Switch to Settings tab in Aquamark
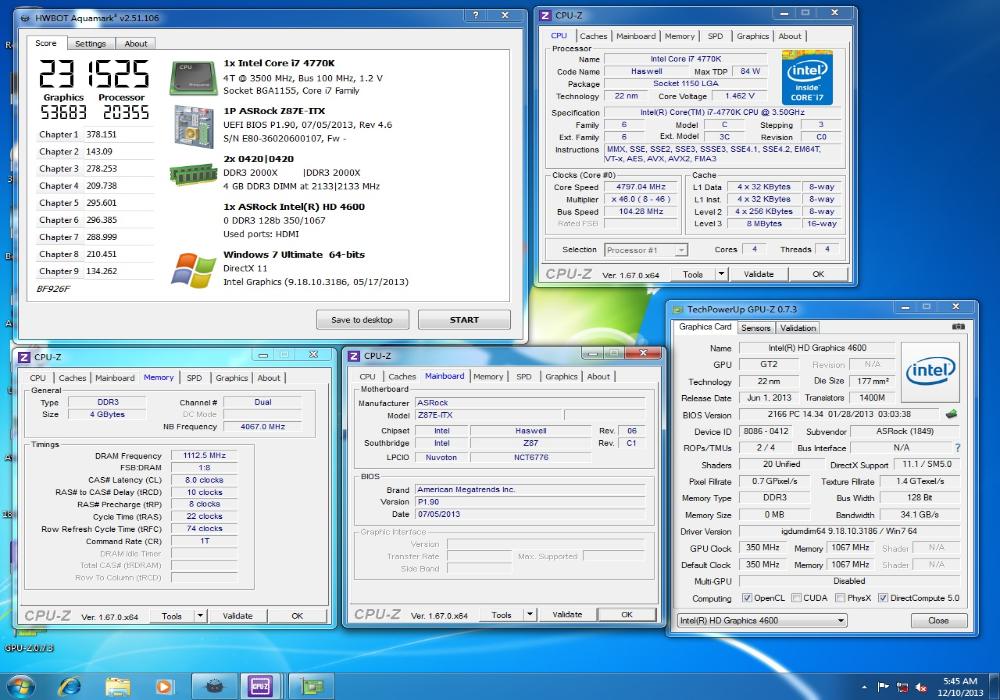This screenshot has height=700, width=1000. (91, 43)
